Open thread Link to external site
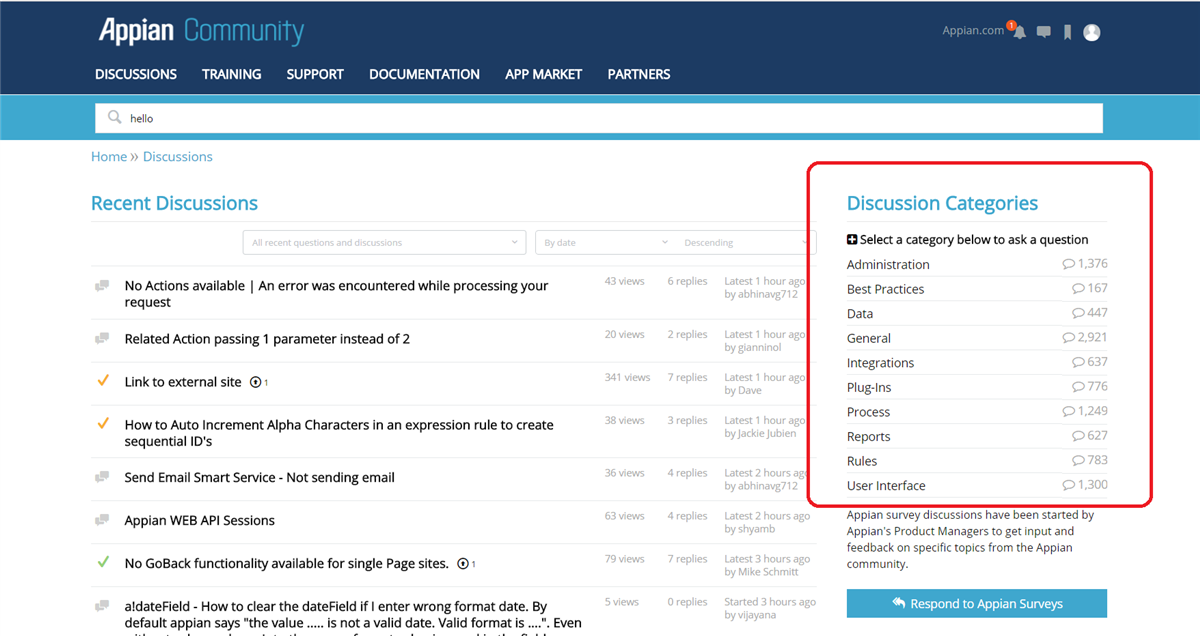 (x=183, y=382)
